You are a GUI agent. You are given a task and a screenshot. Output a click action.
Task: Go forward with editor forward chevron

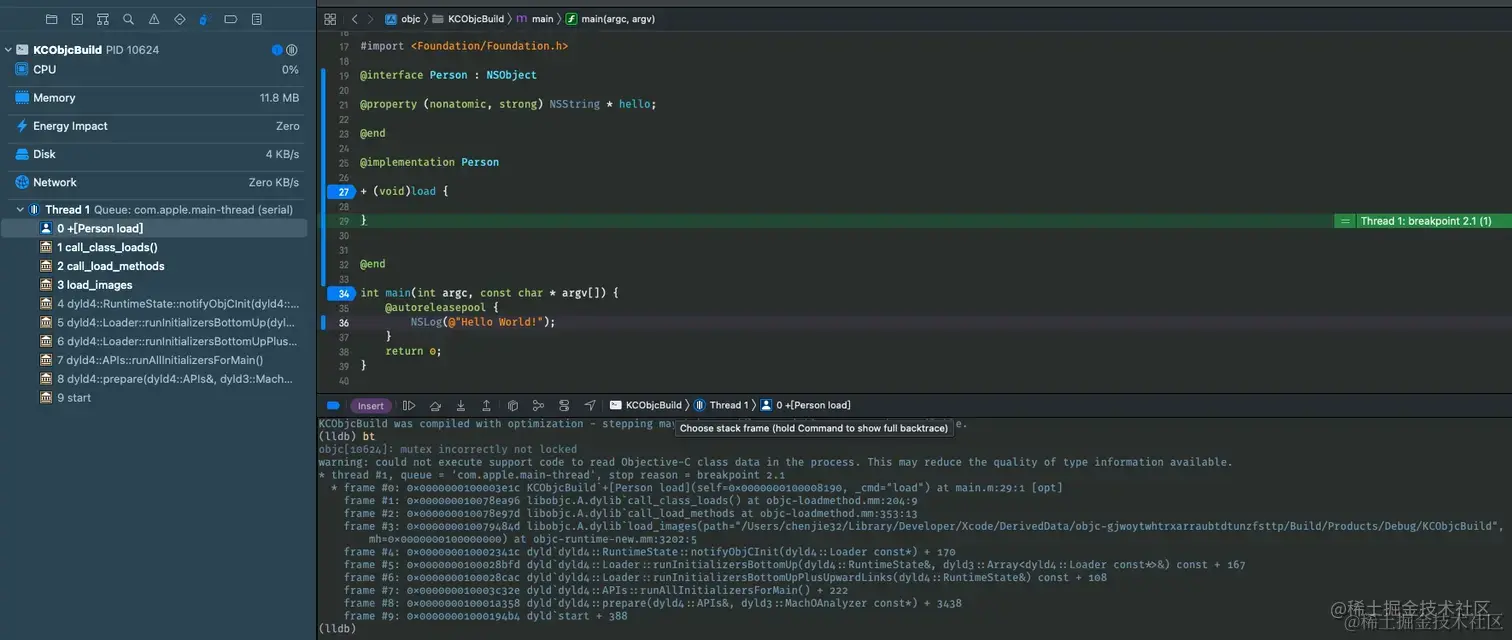tap(370, 19)
